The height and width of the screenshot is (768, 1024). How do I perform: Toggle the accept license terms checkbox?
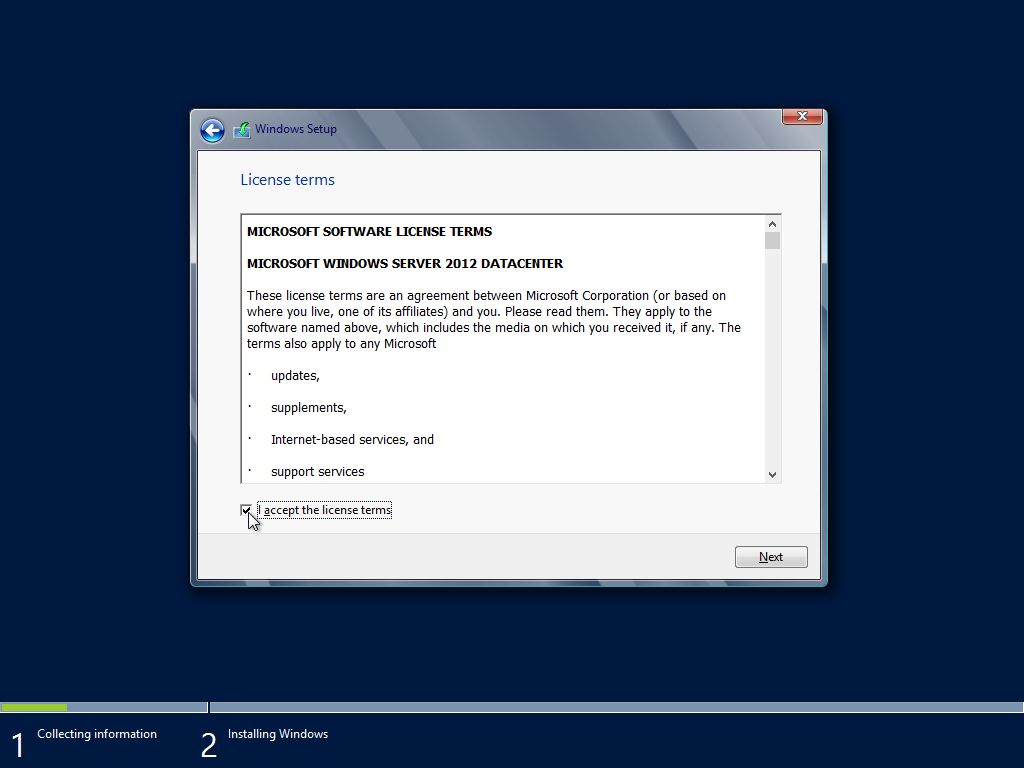tap(246, 510)
